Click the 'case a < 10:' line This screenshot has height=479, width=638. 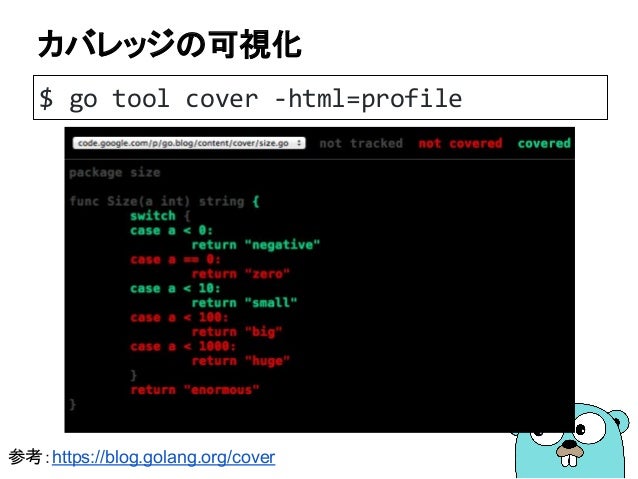tap(175, 288)
